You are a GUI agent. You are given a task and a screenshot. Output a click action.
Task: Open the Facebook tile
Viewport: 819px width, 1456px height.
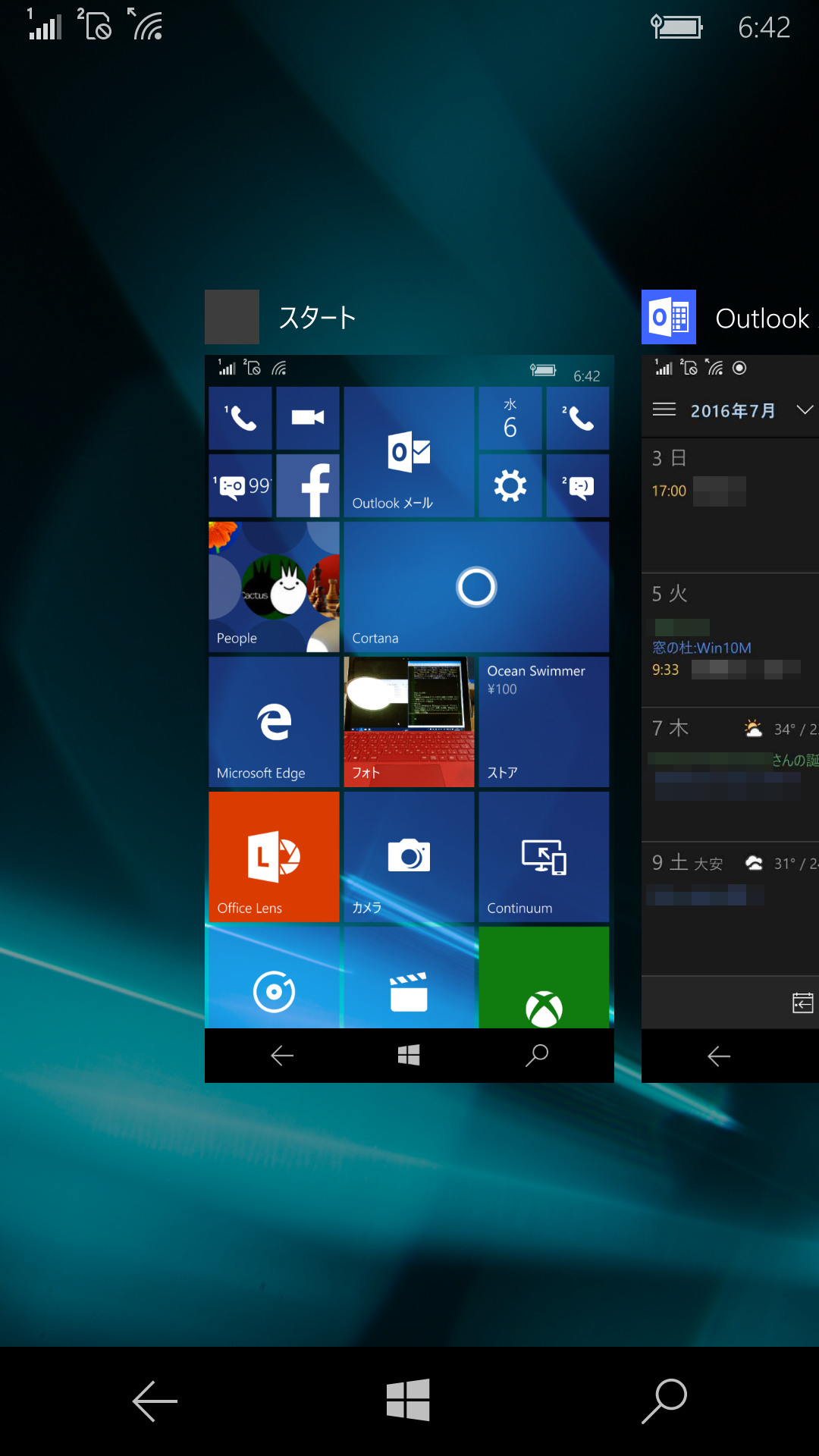coord(308,485)
